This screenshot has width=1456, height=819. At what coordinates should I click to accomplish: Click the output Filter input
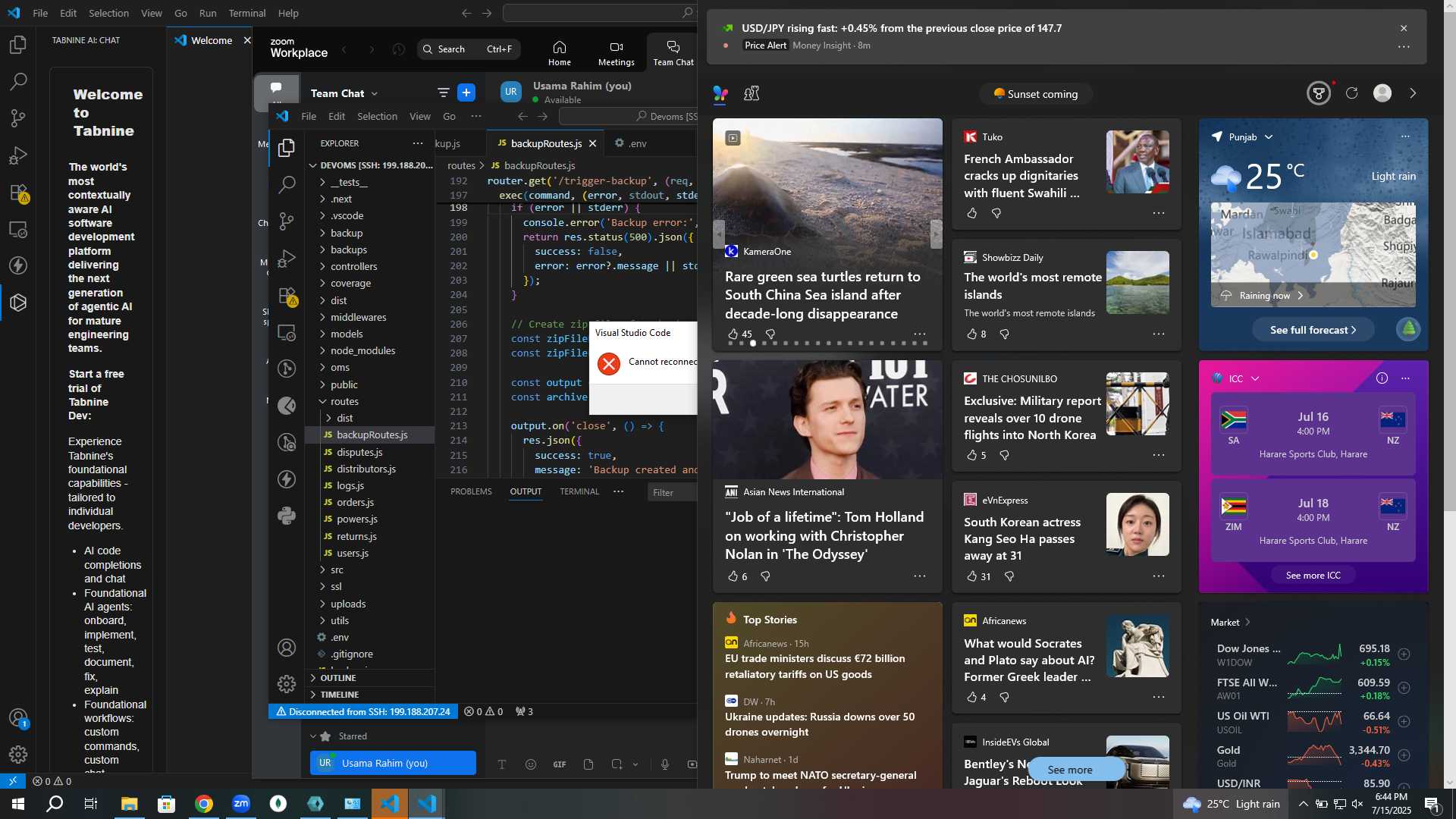click(673, 492)
